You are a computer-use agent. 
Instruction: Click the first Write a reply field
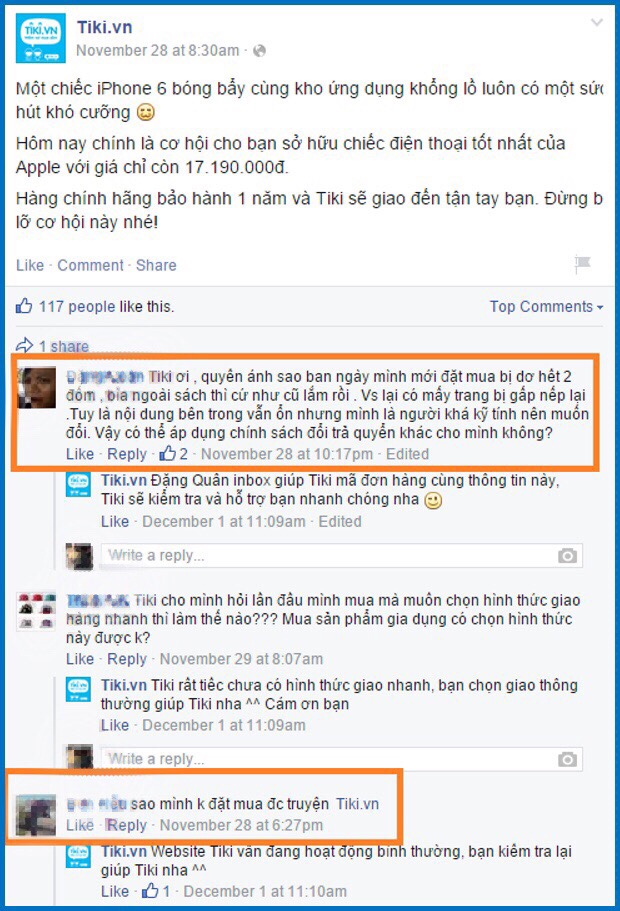coord(341,555)
